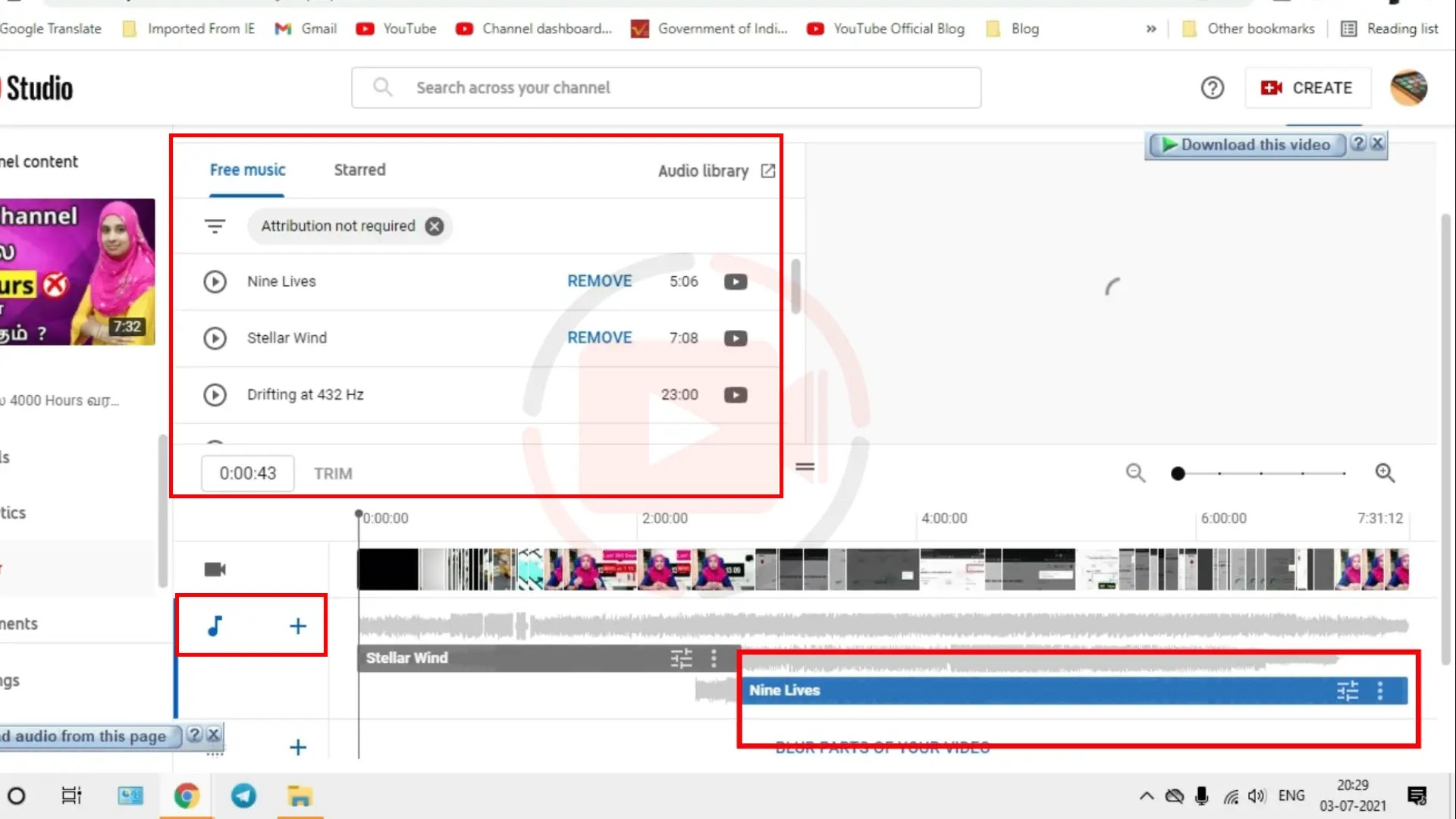
Task: Click the timestamp field showing 0:00:43
Action: (248, 474)
